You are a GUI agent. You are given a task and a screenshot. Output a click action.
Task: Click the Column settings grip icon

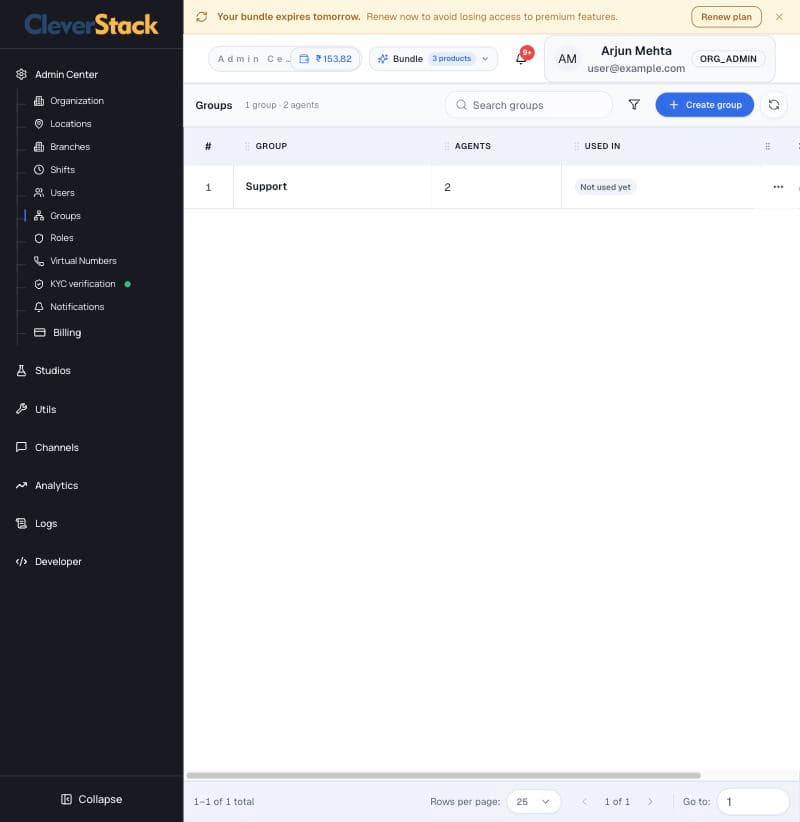click(x=767, y=146)
